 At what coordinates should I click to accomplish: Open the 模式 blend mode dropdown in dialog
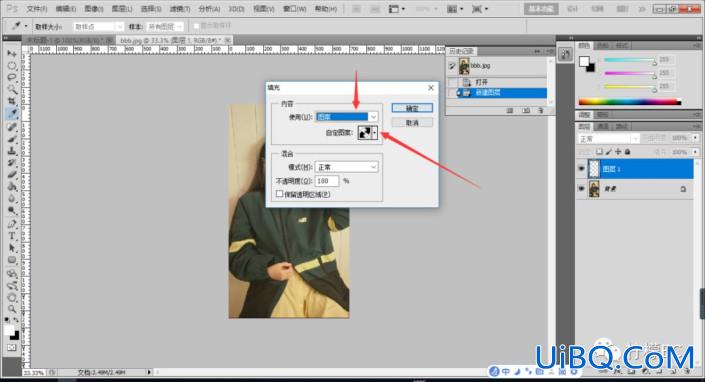pyautogui.click(x=347, y=167)
